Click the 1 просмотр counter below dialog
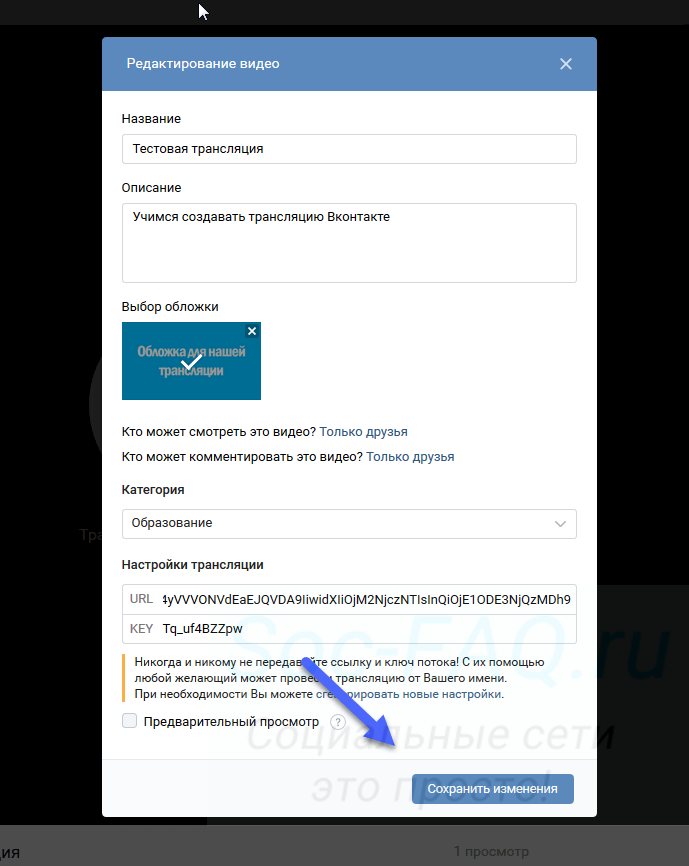This screenshot has height=866, width=689. (491, 852)
